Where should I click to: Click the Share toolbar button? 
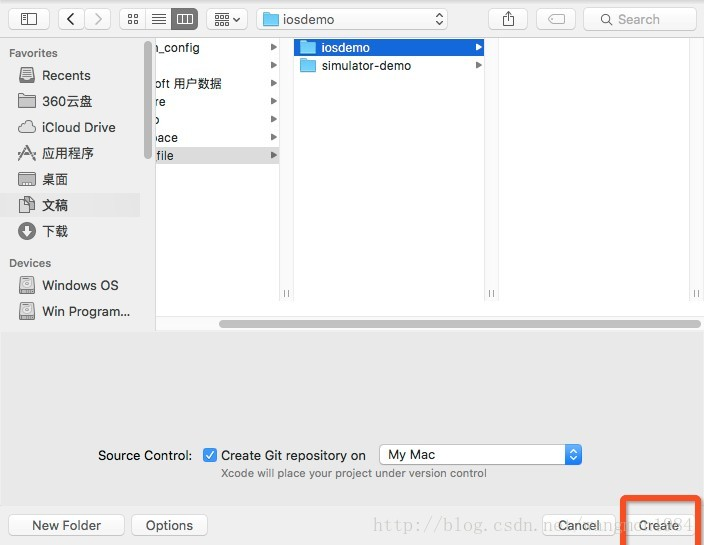(x=508, y=19)
